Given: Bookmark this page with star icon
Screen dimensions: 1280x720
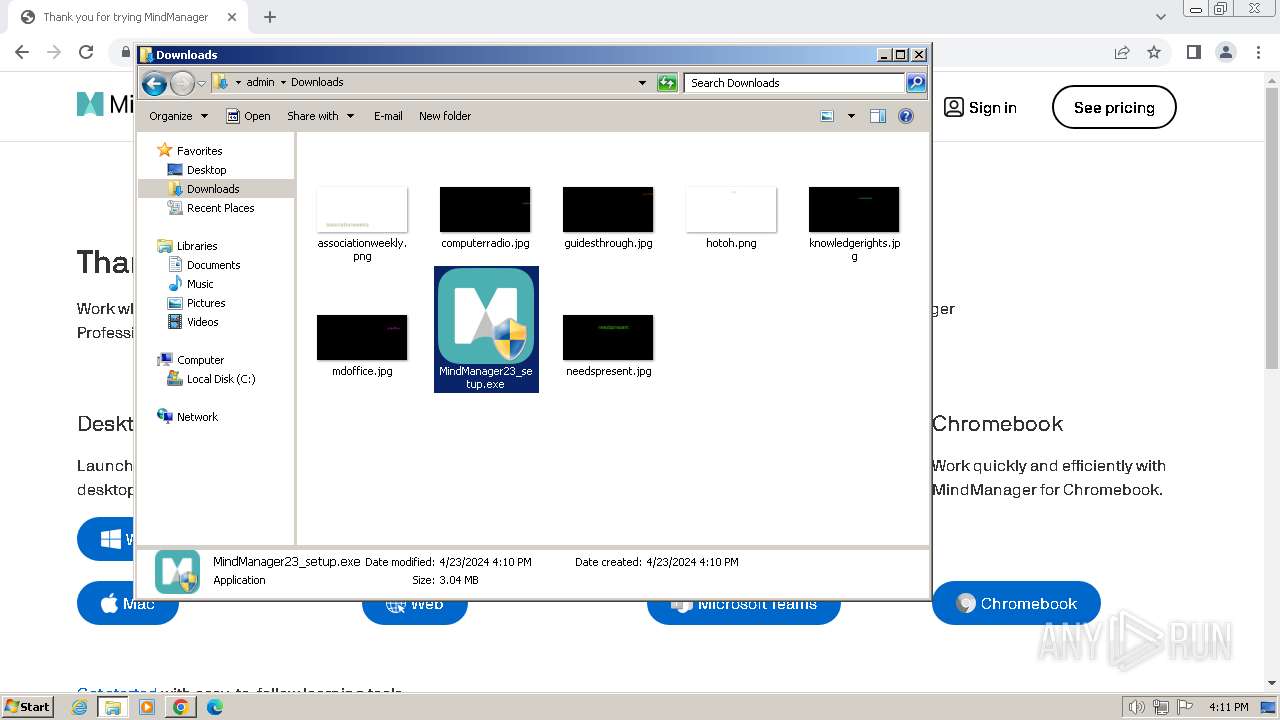Looking at the screenshot, I should [x=1154, y=52].
